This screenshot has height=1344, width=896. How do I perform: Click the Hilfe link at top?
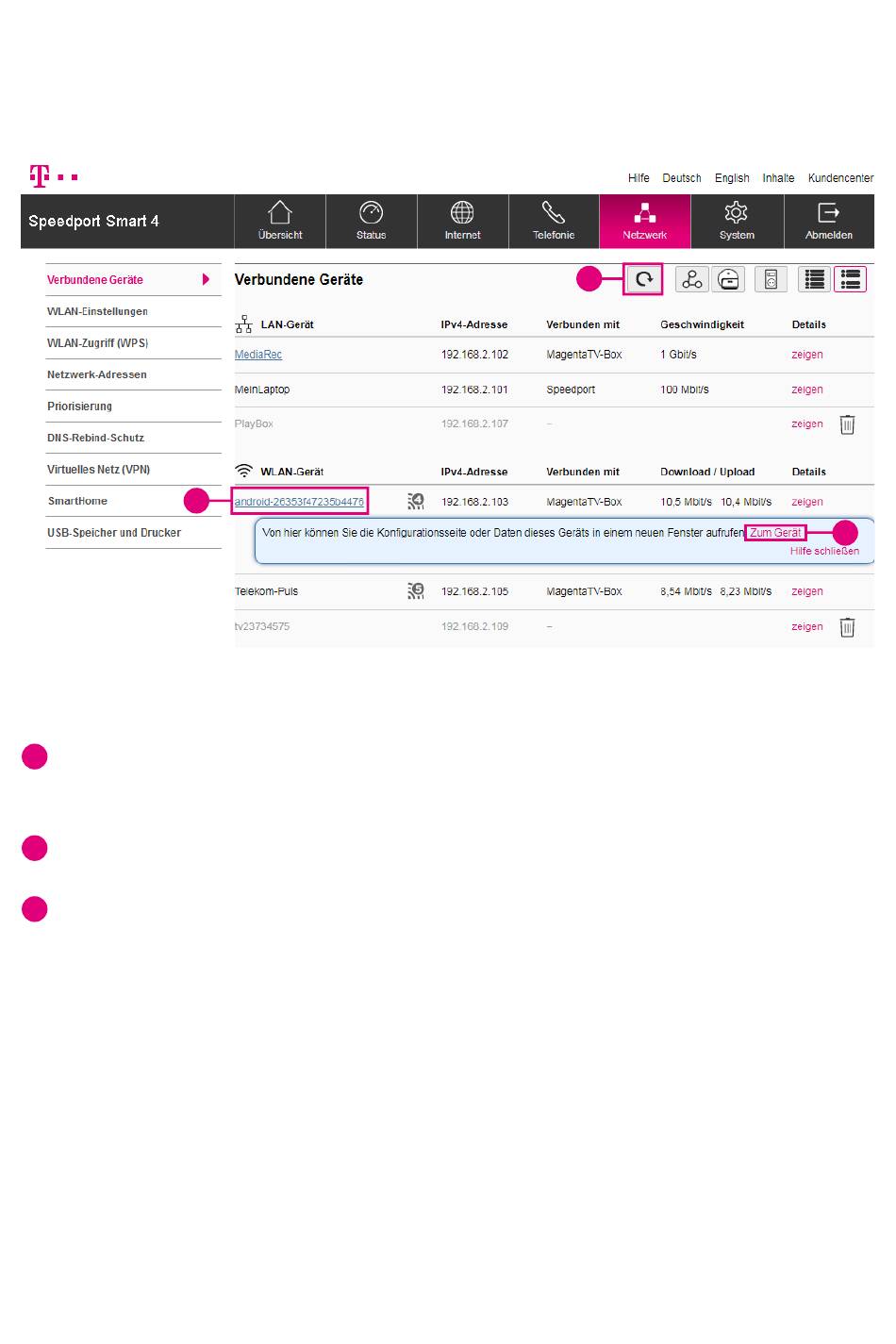click(639, 178)
